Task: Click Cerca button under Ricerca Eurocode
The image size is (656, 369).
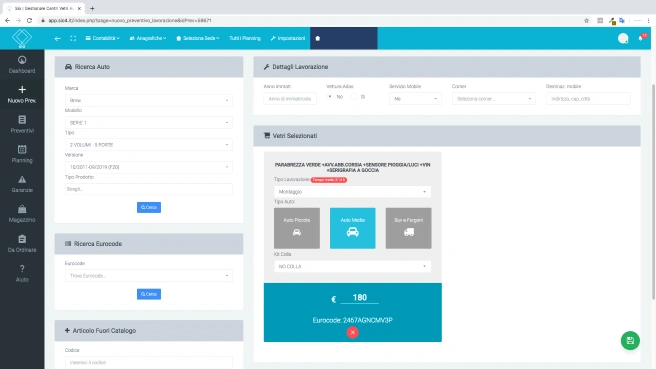Action: pos(149,294)
